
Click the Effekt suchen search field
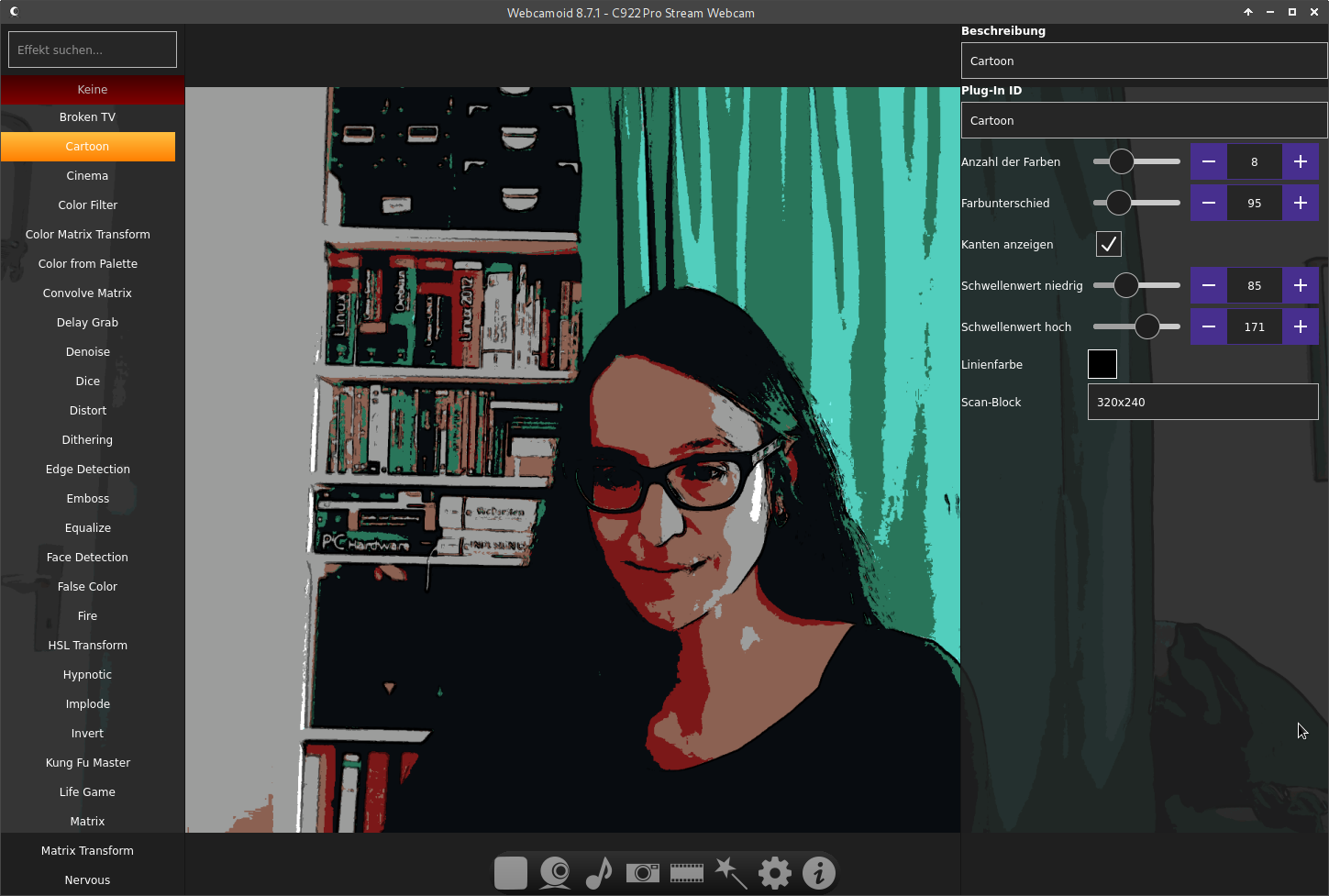coord(93,50)
